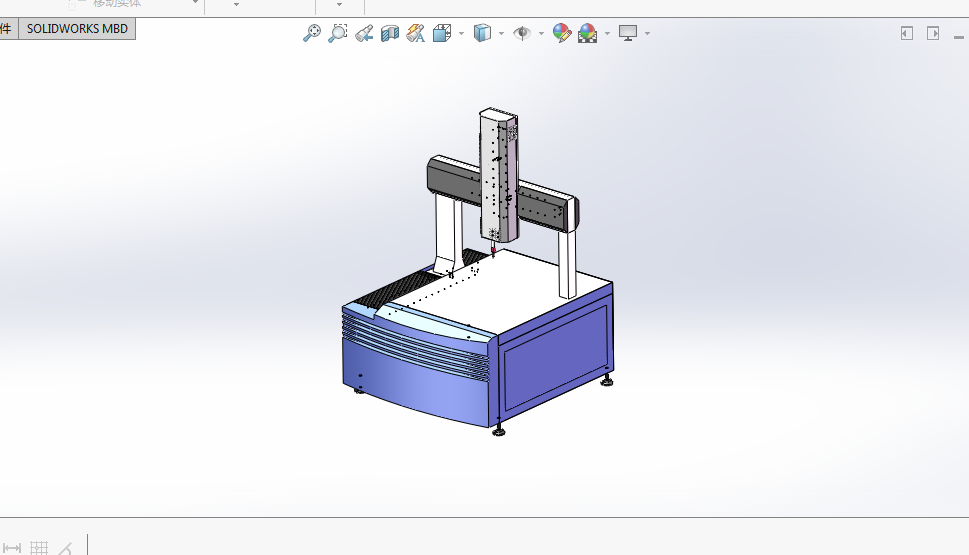Screen dimensions: 969x555
Task: Click the left panel collapse icon at top right
Action: 907,33
